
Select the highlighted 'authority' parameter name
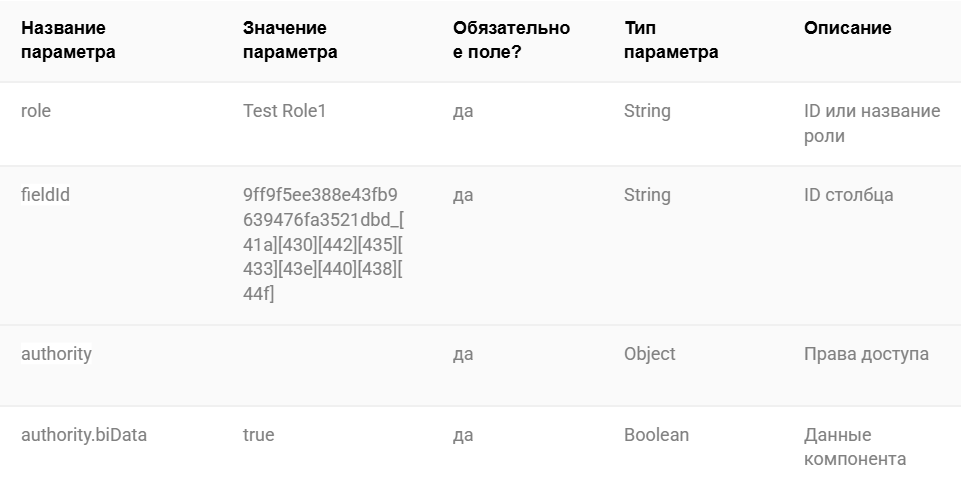click(x=56, y=354)
